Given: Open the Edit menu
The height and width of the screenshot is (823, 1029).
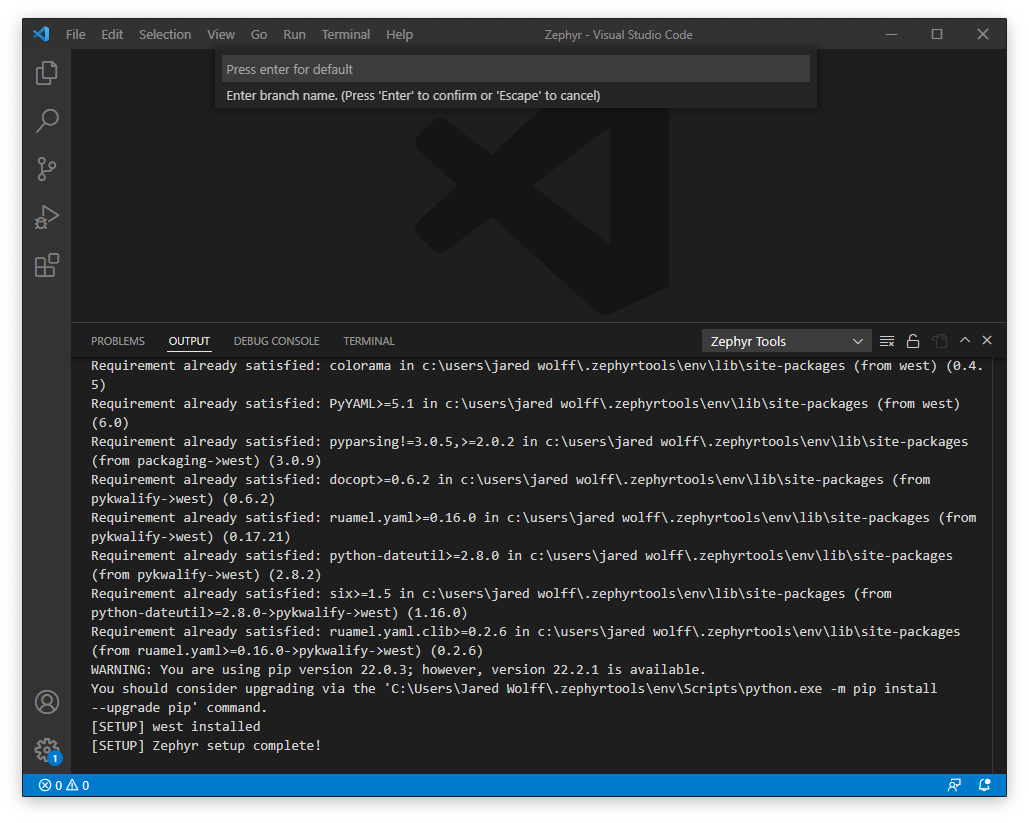Looking at the screenshot, I should tap(112, 35).
